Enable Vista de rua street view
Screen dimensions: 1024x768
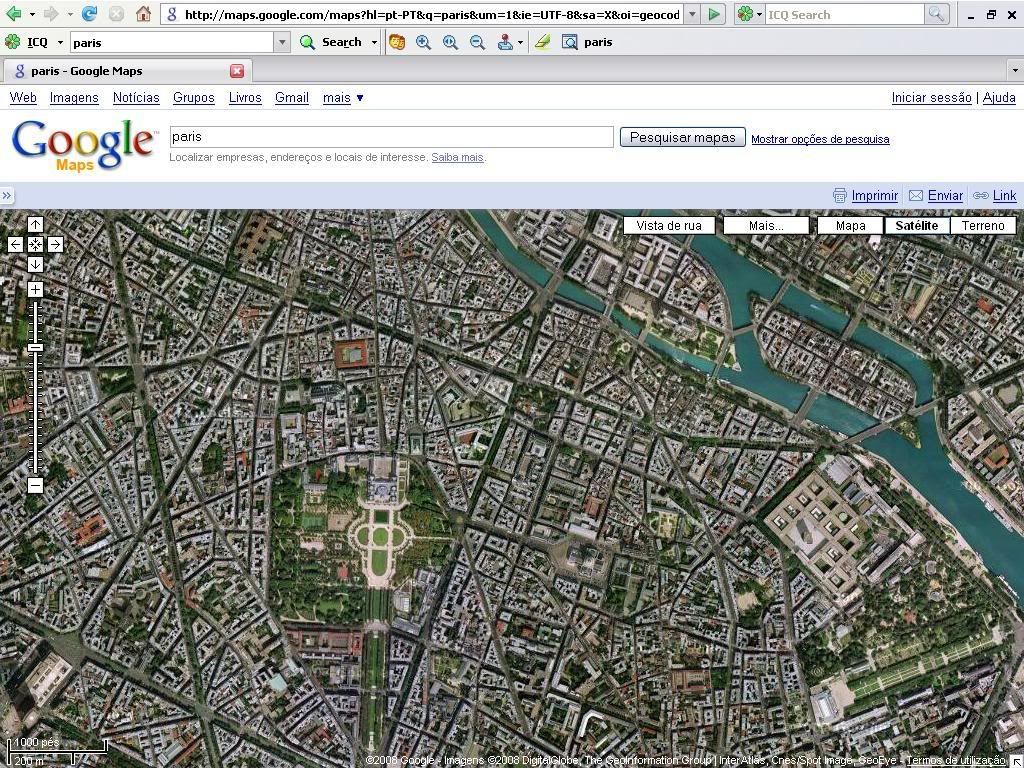tap(669, 225)
